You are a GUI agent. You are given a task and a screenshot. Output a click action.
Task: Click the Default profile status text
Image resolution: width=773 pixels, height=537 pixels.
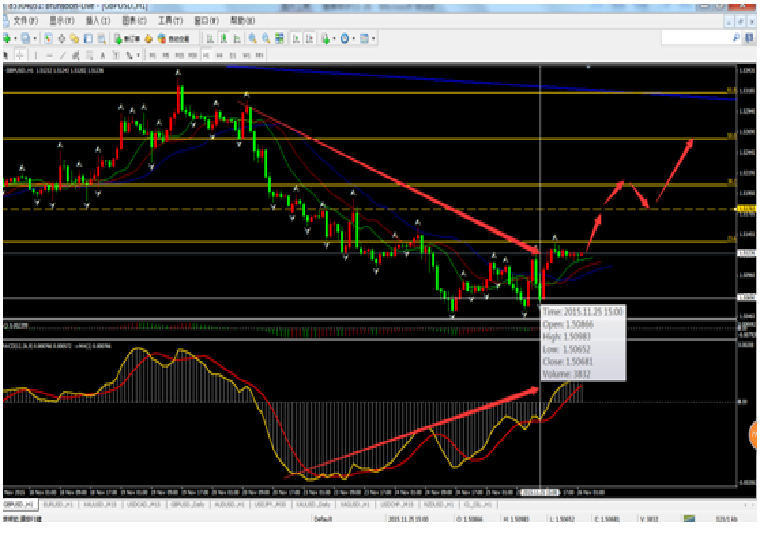coord(323,519)
